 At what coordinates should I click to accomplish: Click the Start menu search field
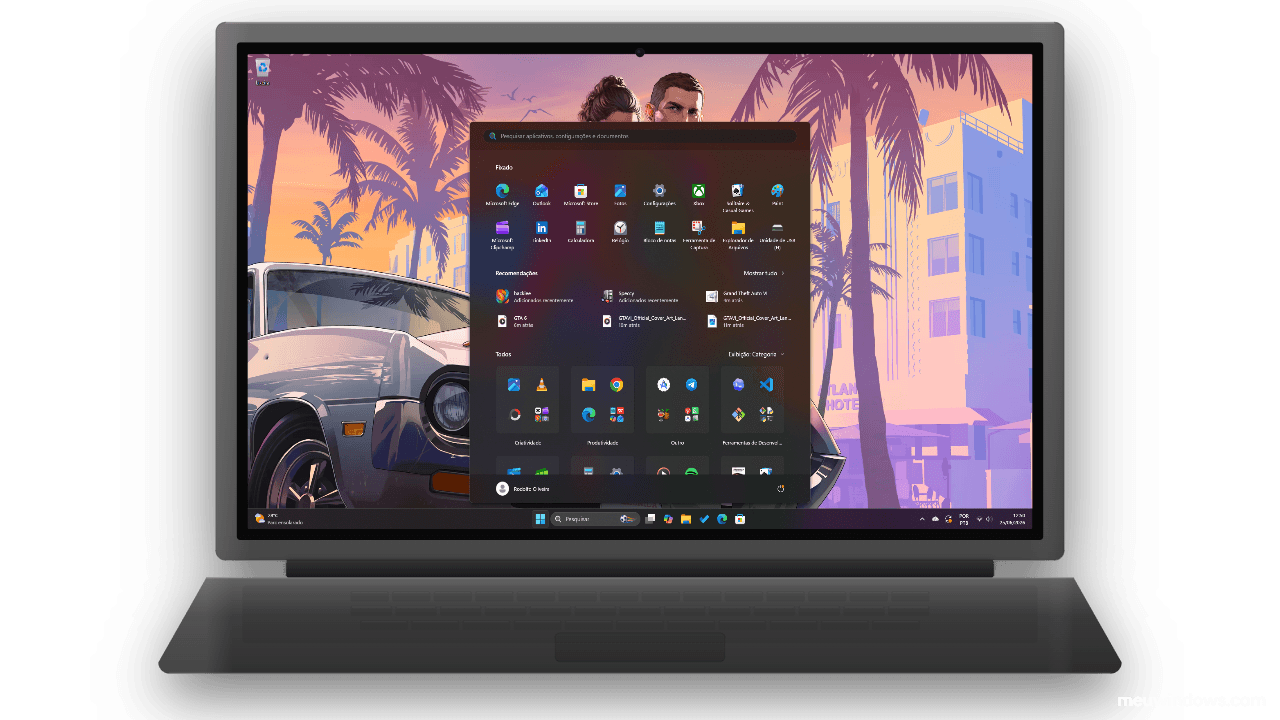tap(640, 136)
